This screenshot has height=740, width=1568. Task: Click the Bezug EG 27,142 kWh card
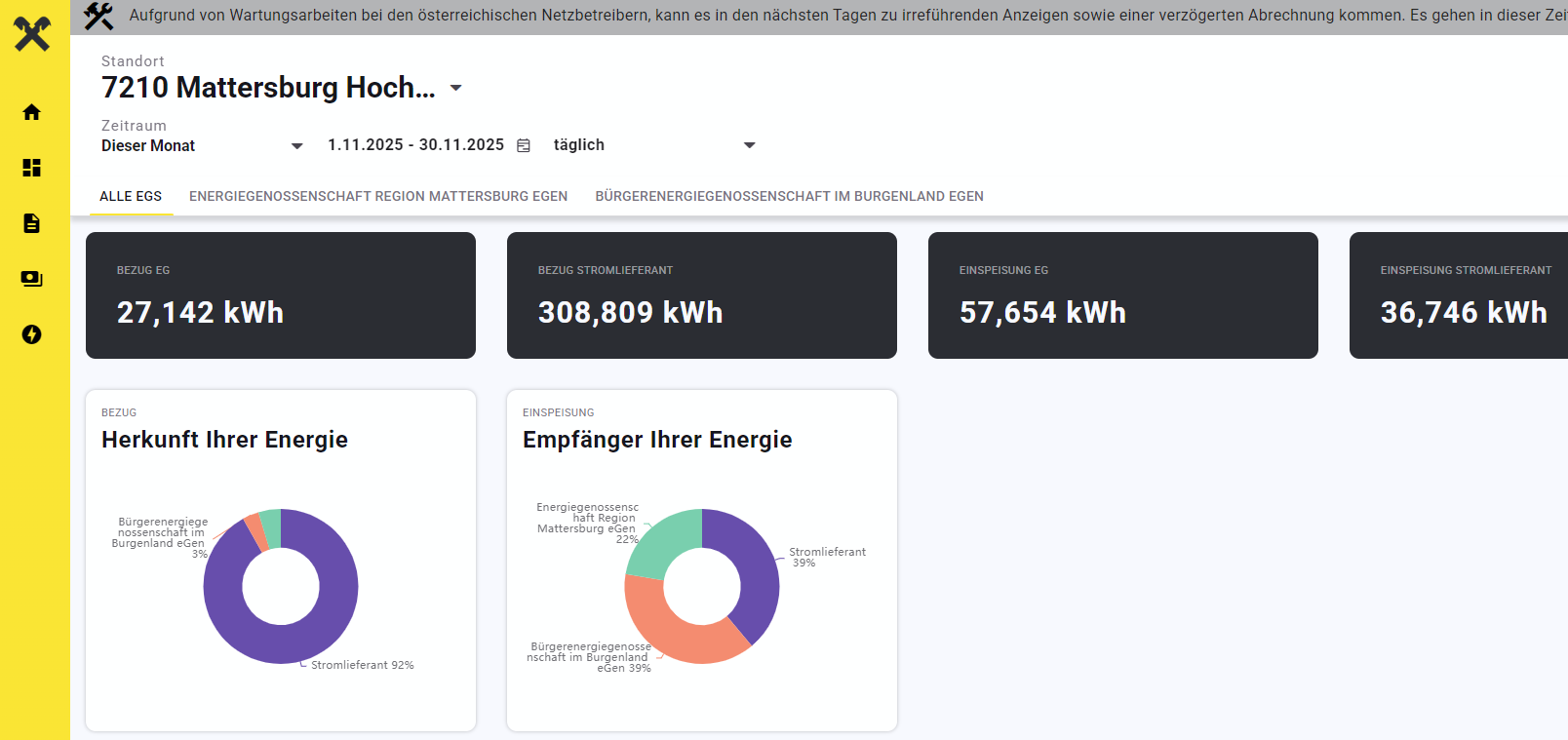pos(281,295)
